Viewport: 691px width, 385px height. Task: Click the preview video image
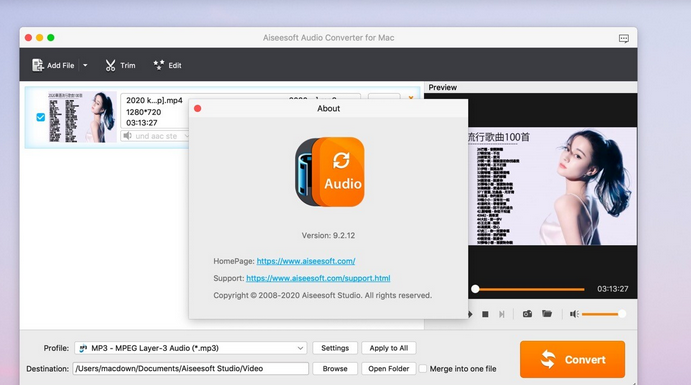coord(552,186)
